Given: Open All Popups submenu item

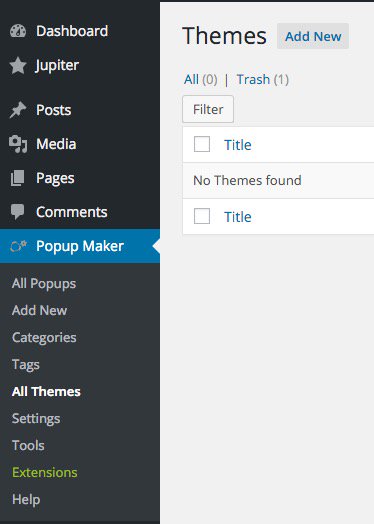Looking at the screenshot, I should (44, 284).
